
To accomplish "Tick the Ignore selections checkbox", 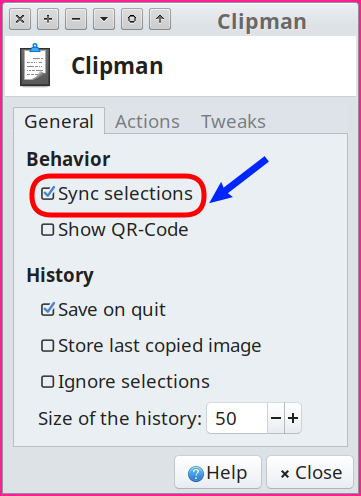I will tap(48, 382).
